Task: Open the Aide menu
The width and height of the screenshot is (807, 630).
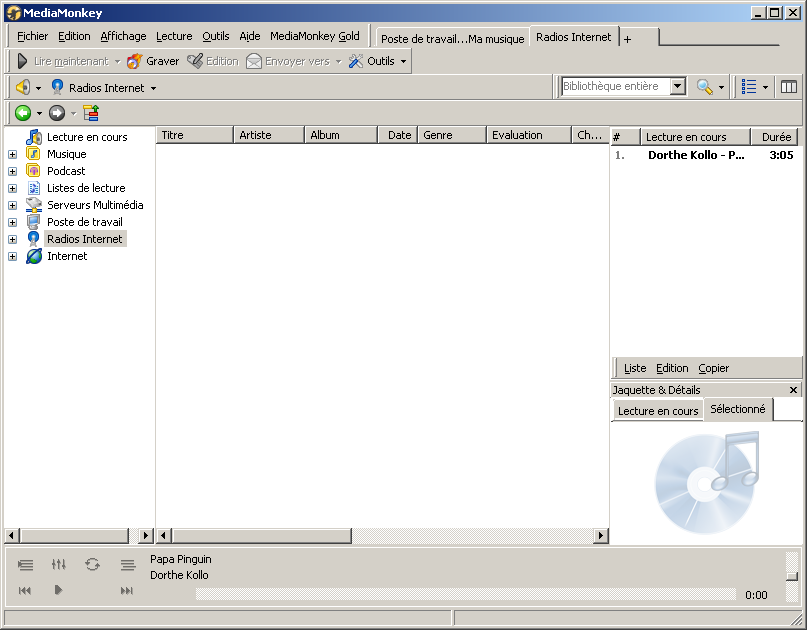Action: pos(250,36)
